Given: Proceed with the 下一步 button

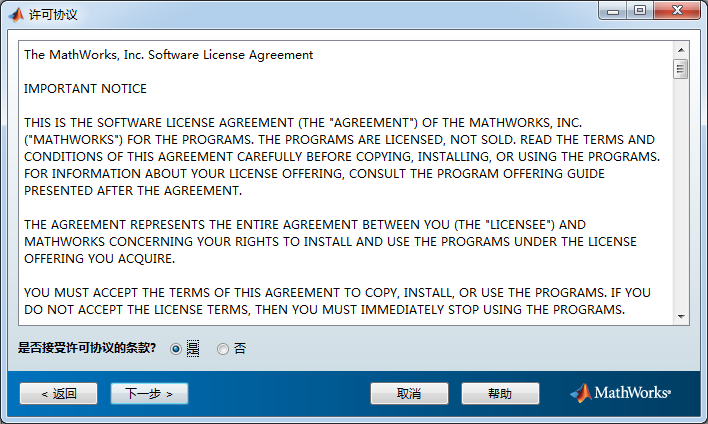Looking at the screenshot, I should pyautogui.click(x=149, y=394).
